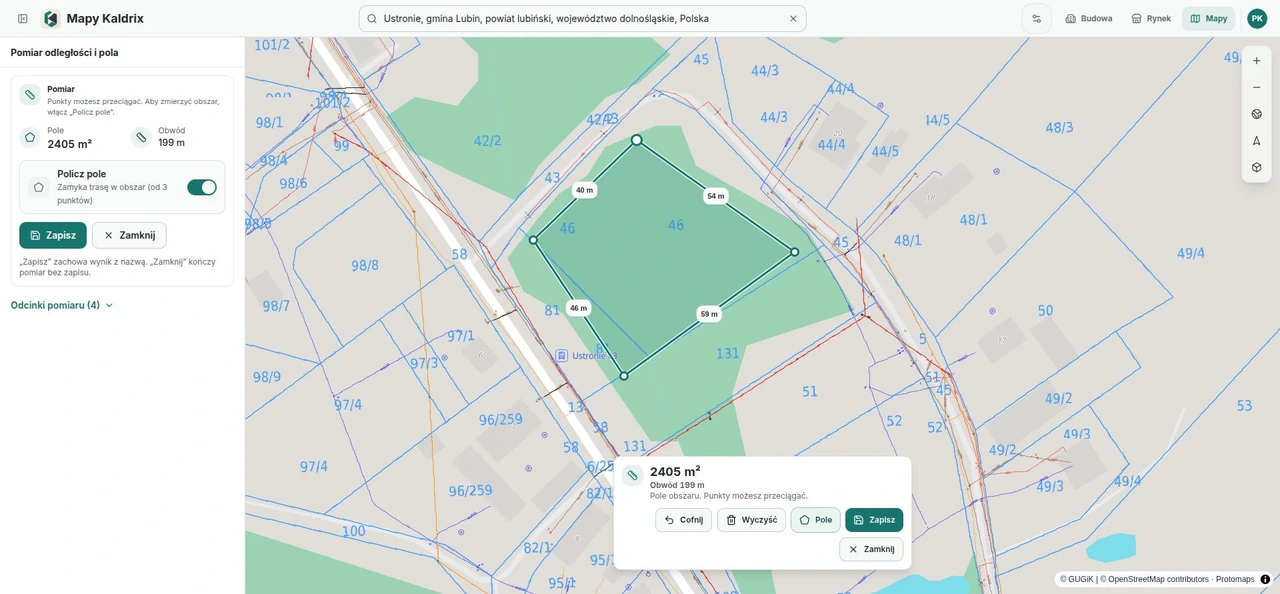Click the ruler Obwód perimeter icon
This screenshot has width=1280, height=594.
(x=141, y=137)
